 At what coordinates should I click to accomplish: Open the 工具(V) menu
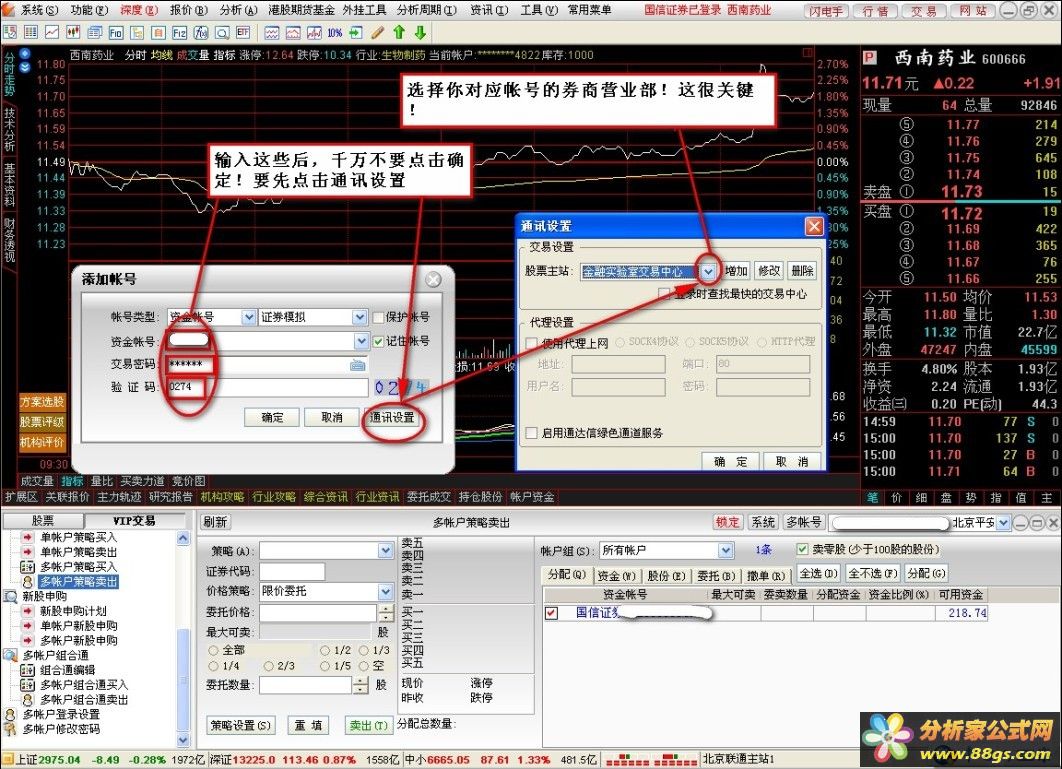[539, 10]
